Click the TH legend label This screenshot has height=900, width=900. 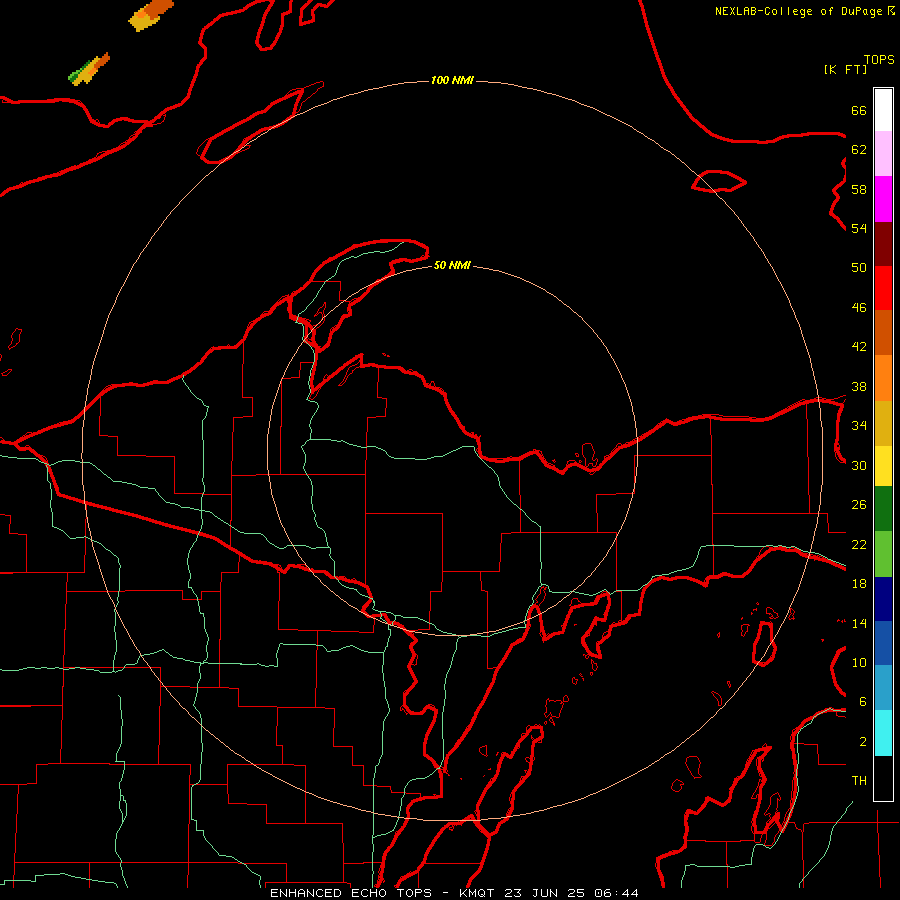pos(859,781)
